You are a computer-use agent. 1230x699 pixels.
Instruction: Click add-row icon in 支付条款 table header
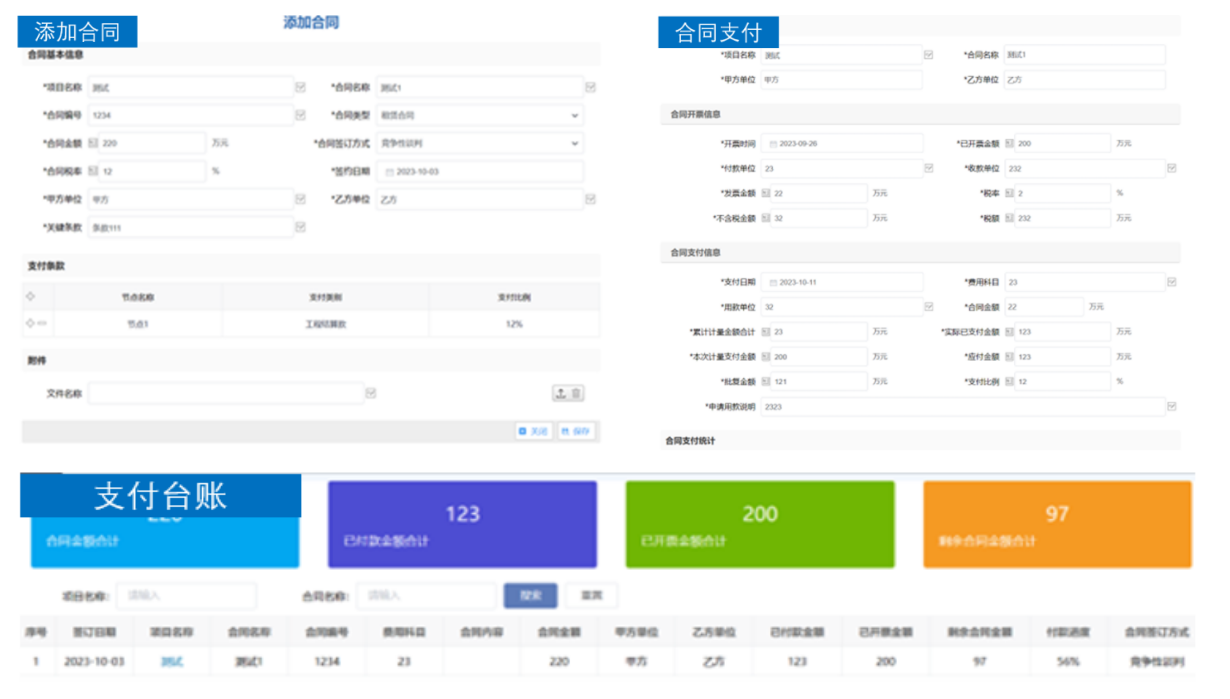click(30, 297)
